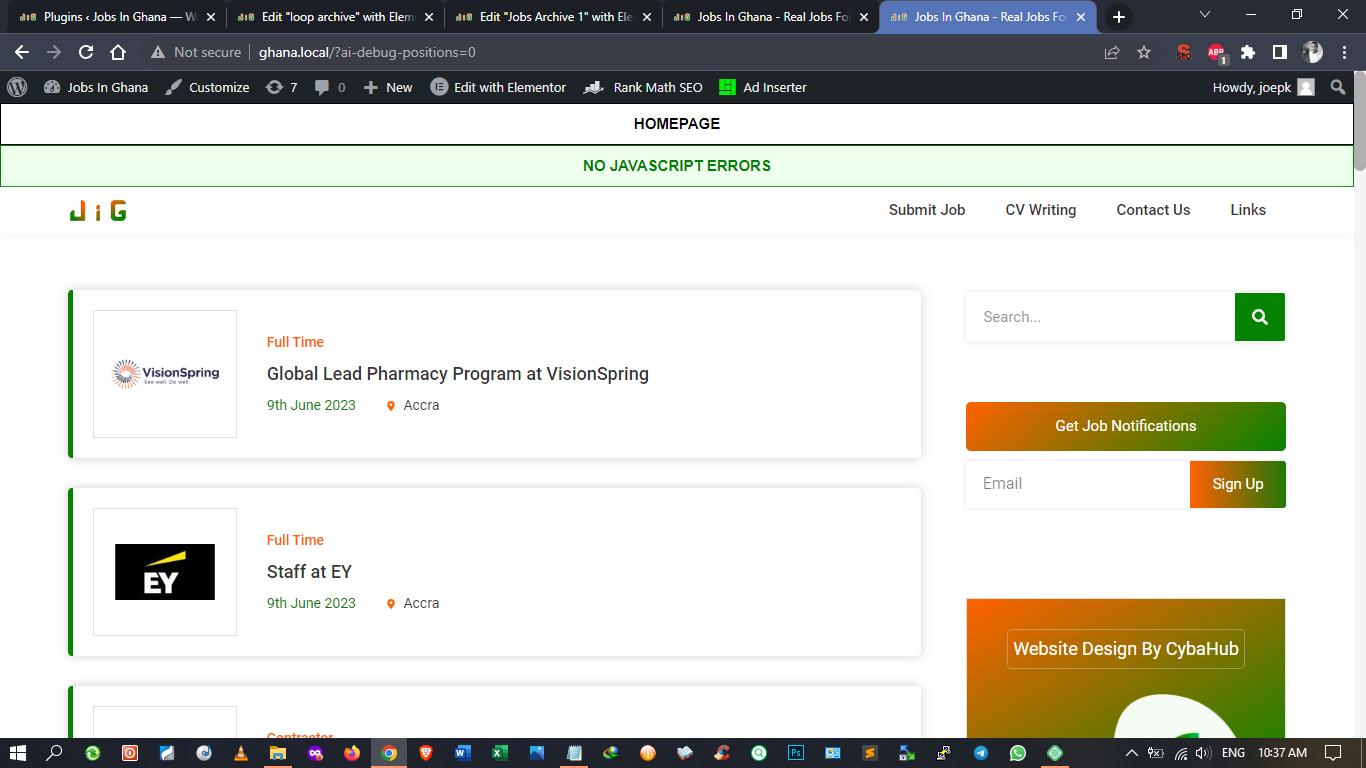Expand the tab search chevron
1366x768 pixels.
click(x=1204, y=15)
